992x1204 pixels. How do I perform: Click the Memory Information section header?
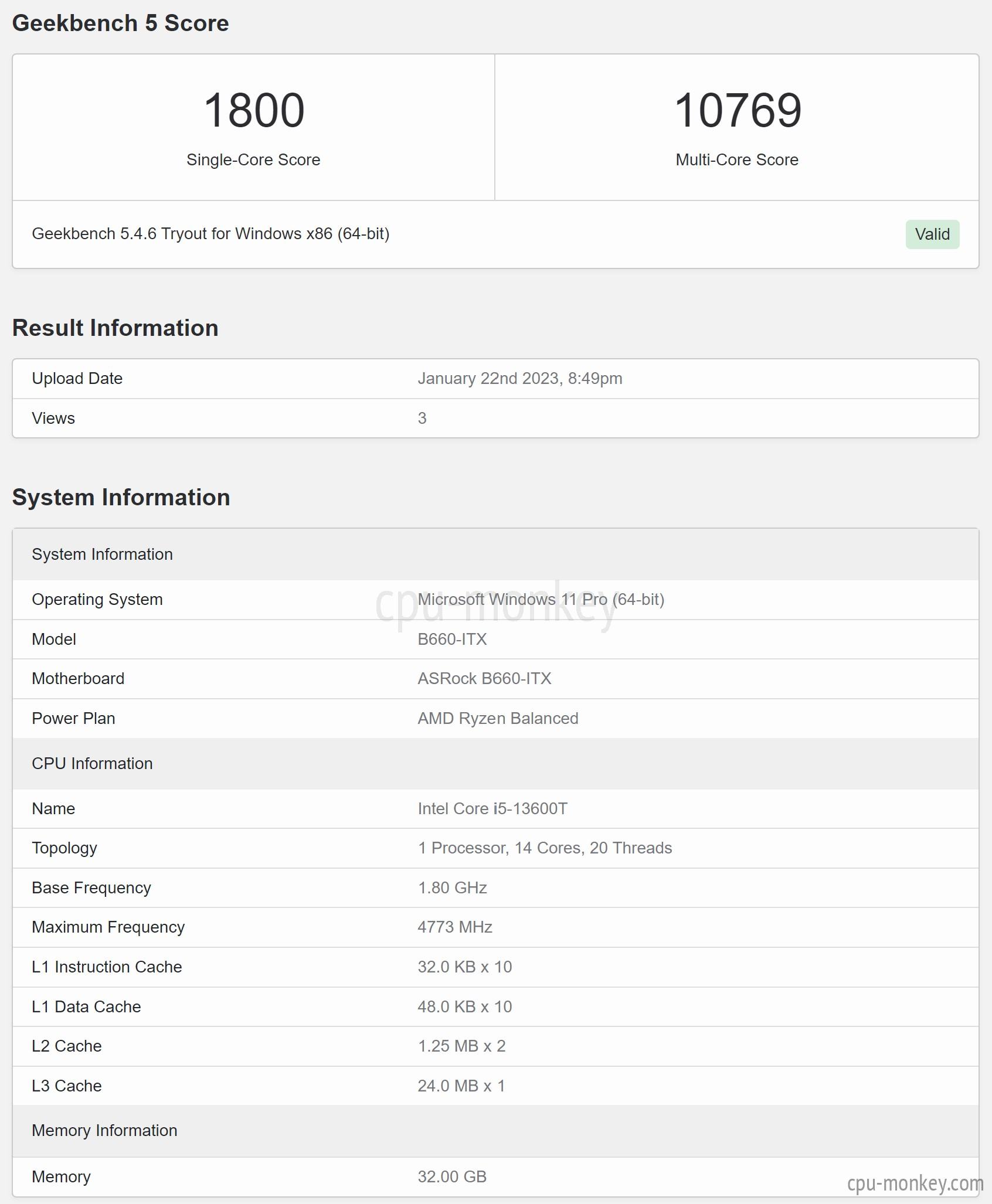click(496, 1131)
